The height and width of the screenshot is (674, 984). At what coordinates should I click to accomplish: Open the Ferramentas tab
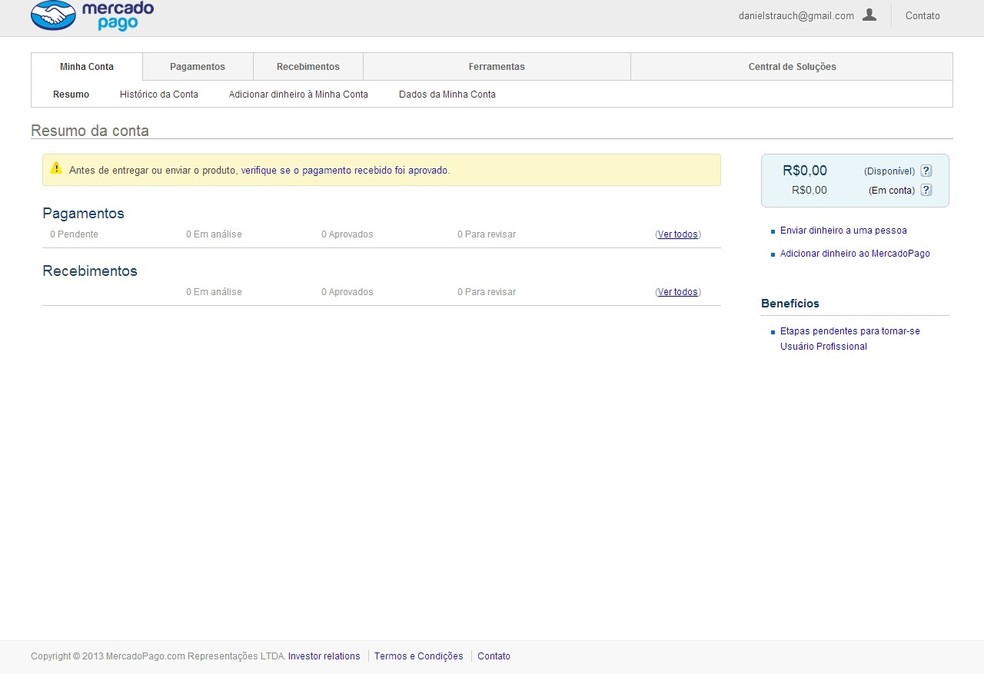pos(496,67)
